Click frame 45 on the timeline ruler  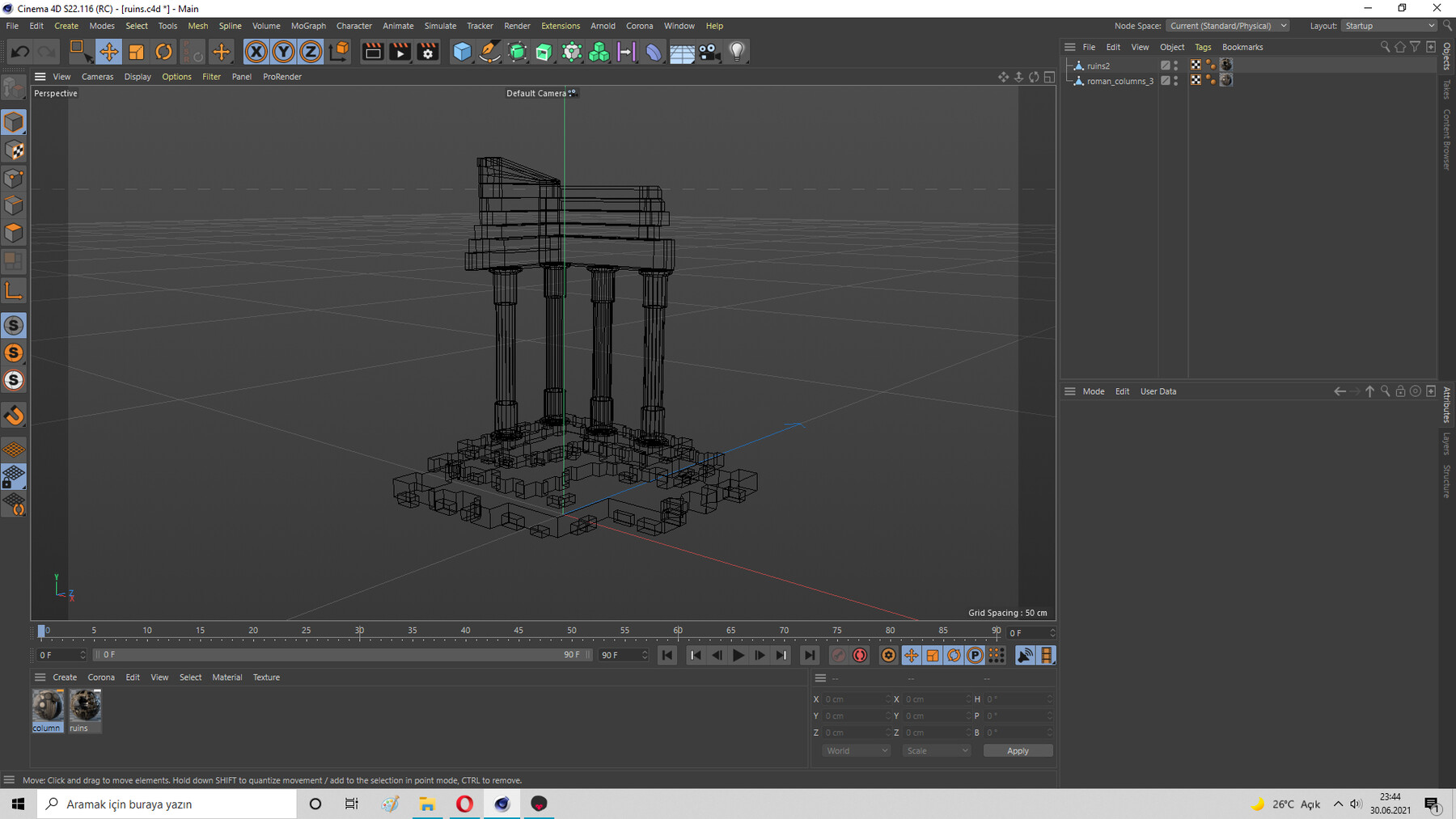tap(518, 631)
